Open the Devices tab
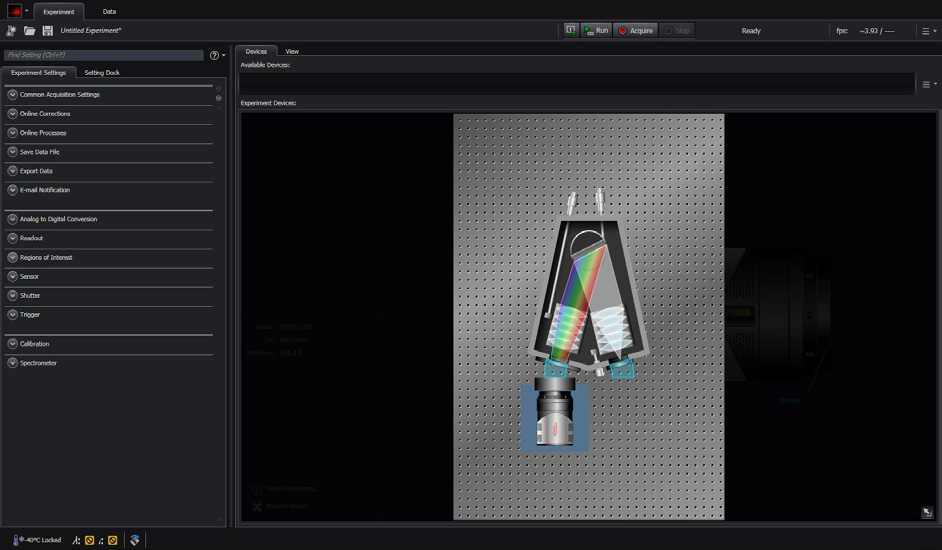 pyautogui.click(x=256, y=52)
